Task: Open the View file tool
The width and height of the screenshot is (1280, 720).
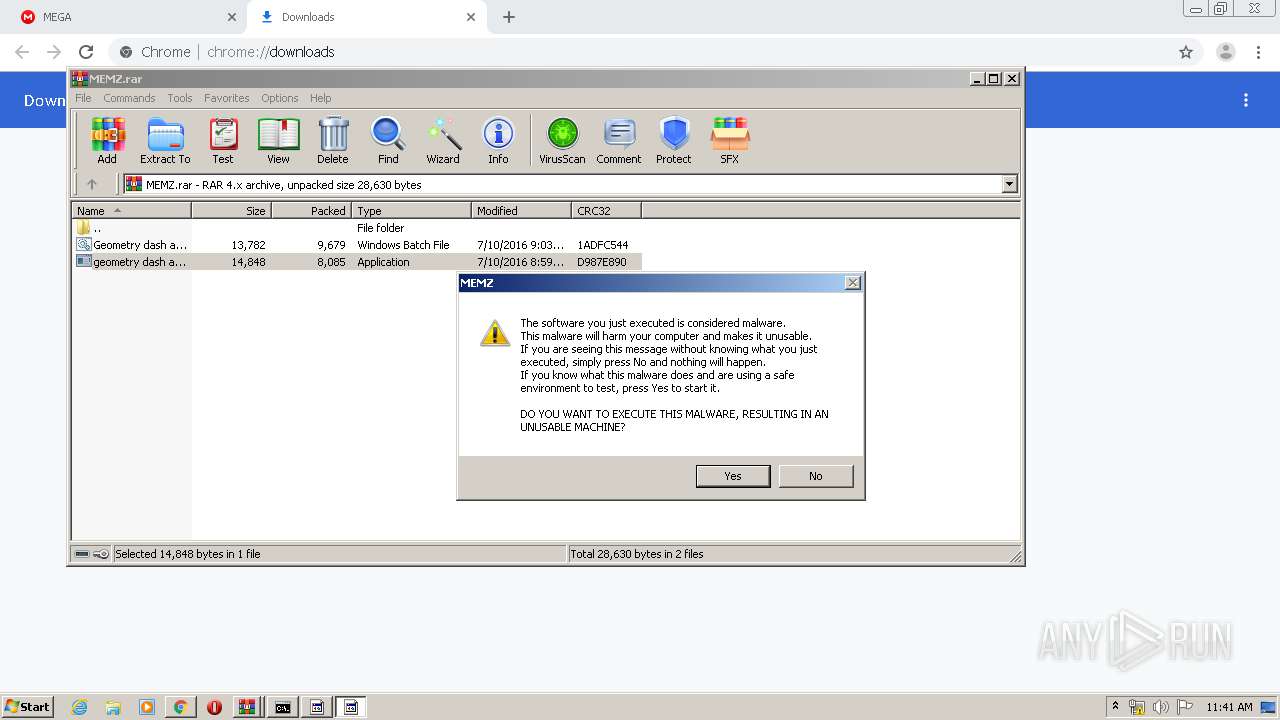Action: pyautogui.click(x=278, y=140)
